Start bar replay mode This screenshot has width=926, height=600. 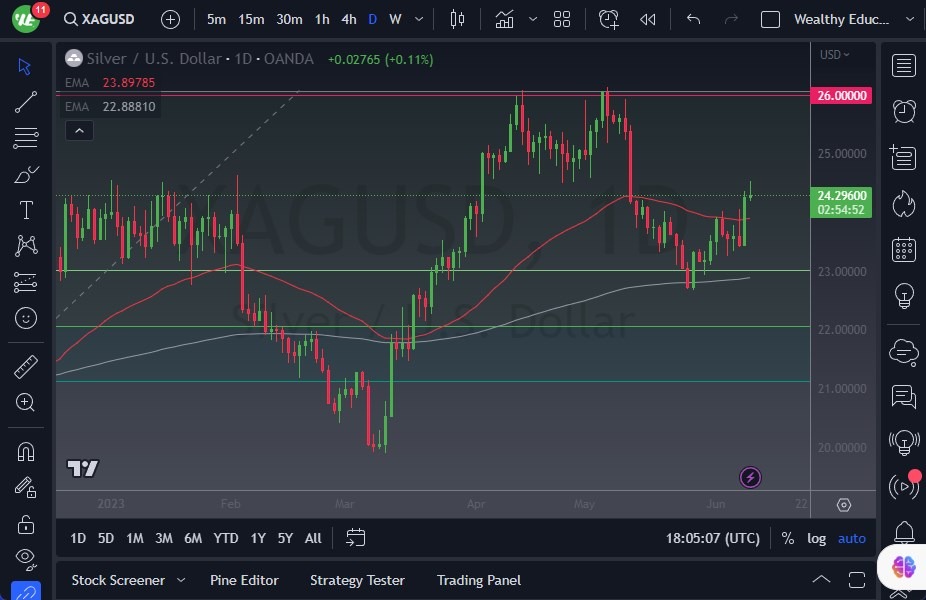(x=648, y=19)
